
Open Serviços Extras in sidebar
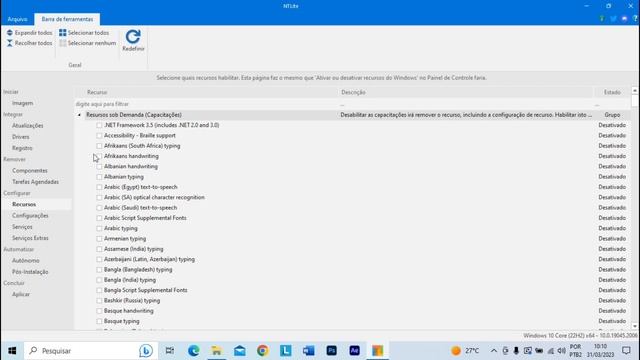[30, 238]
